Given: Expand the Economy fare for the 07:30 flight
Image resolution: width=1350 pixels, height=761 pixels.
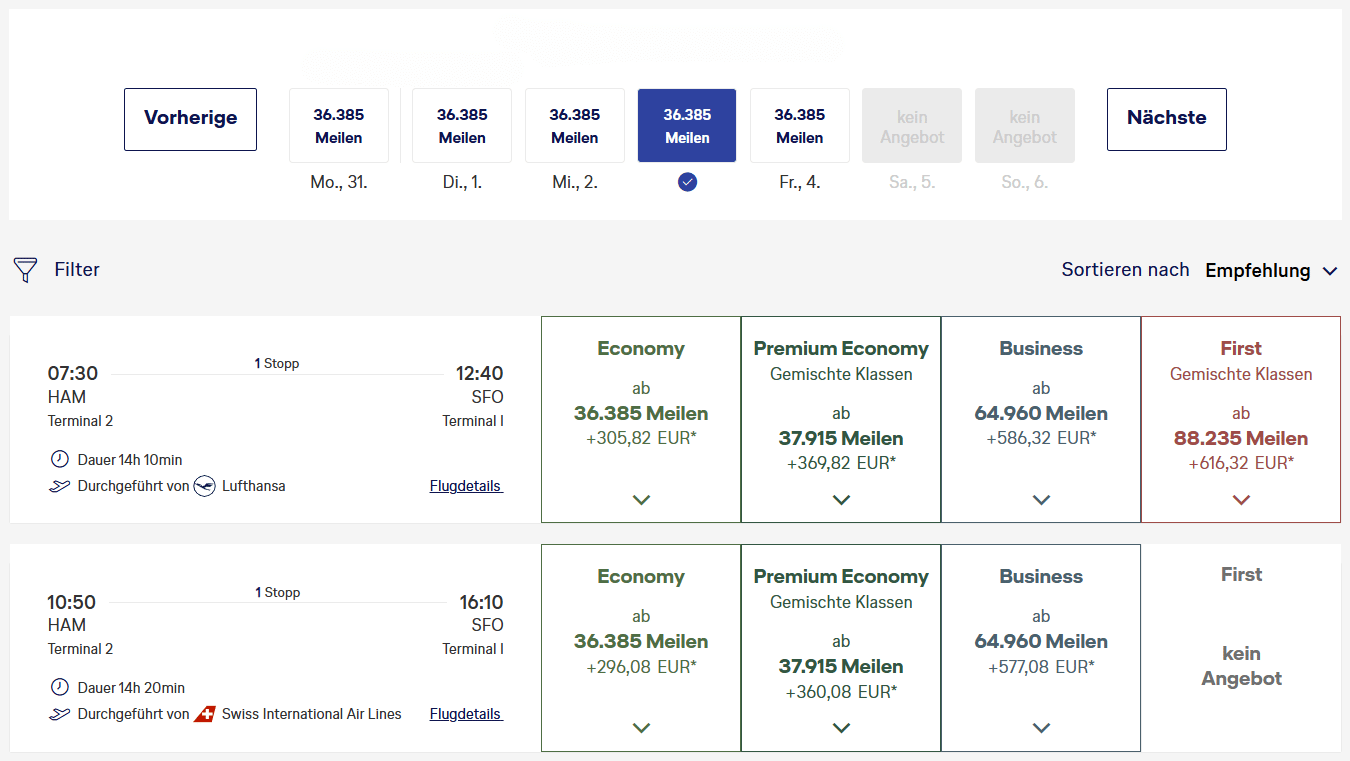Looking at the screenshot, I should pos(640,499).
